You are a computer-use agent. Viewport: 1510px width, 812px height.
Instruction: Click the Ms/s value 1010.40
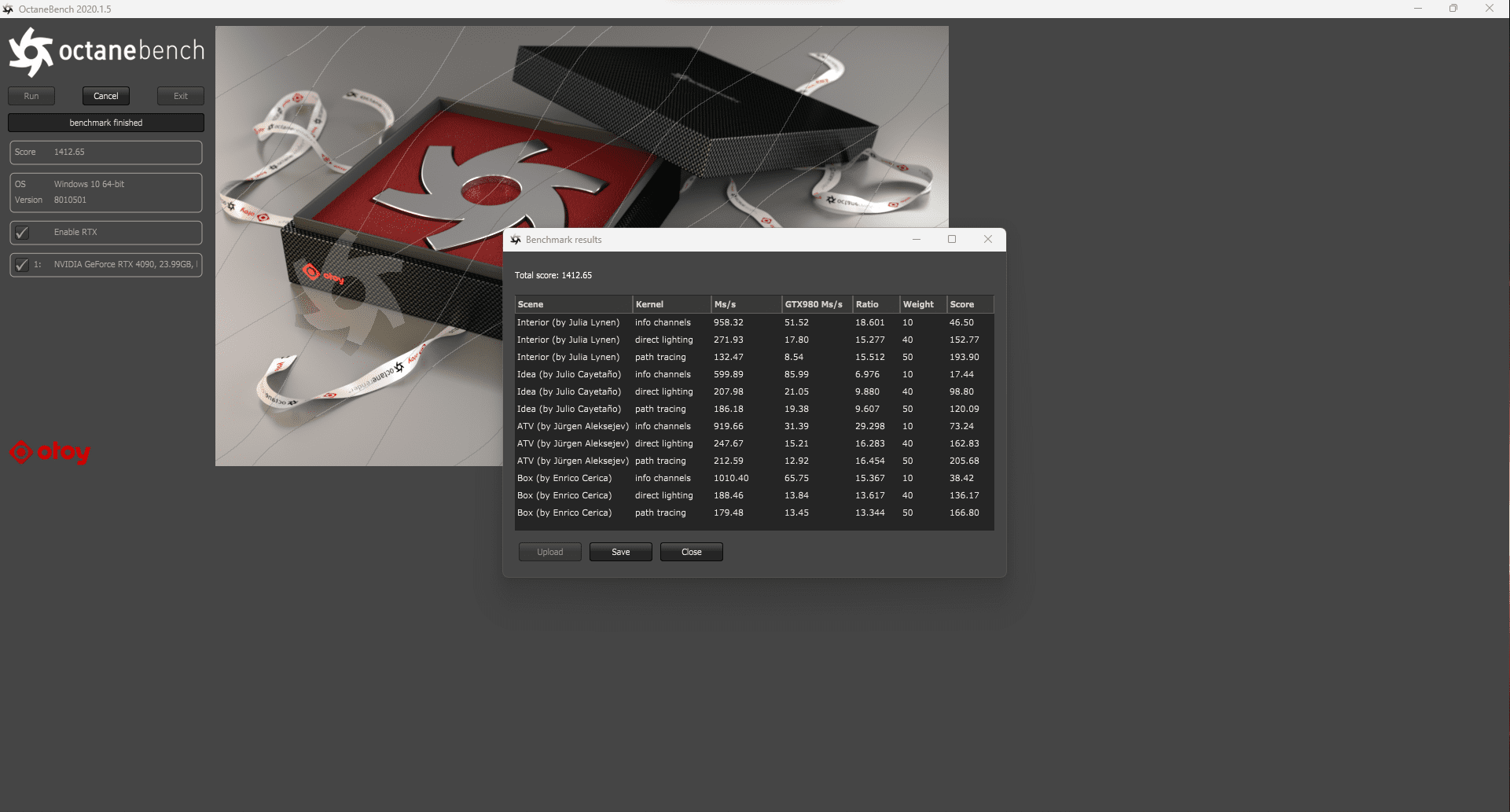pyautogui.click(x=731, y=478)
